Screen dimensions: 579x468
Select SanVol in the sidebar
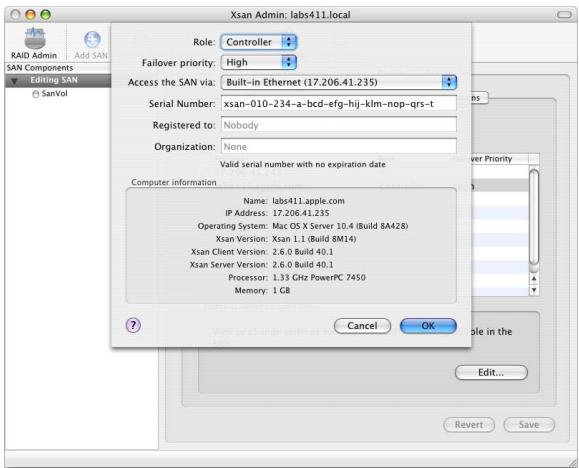54,93
